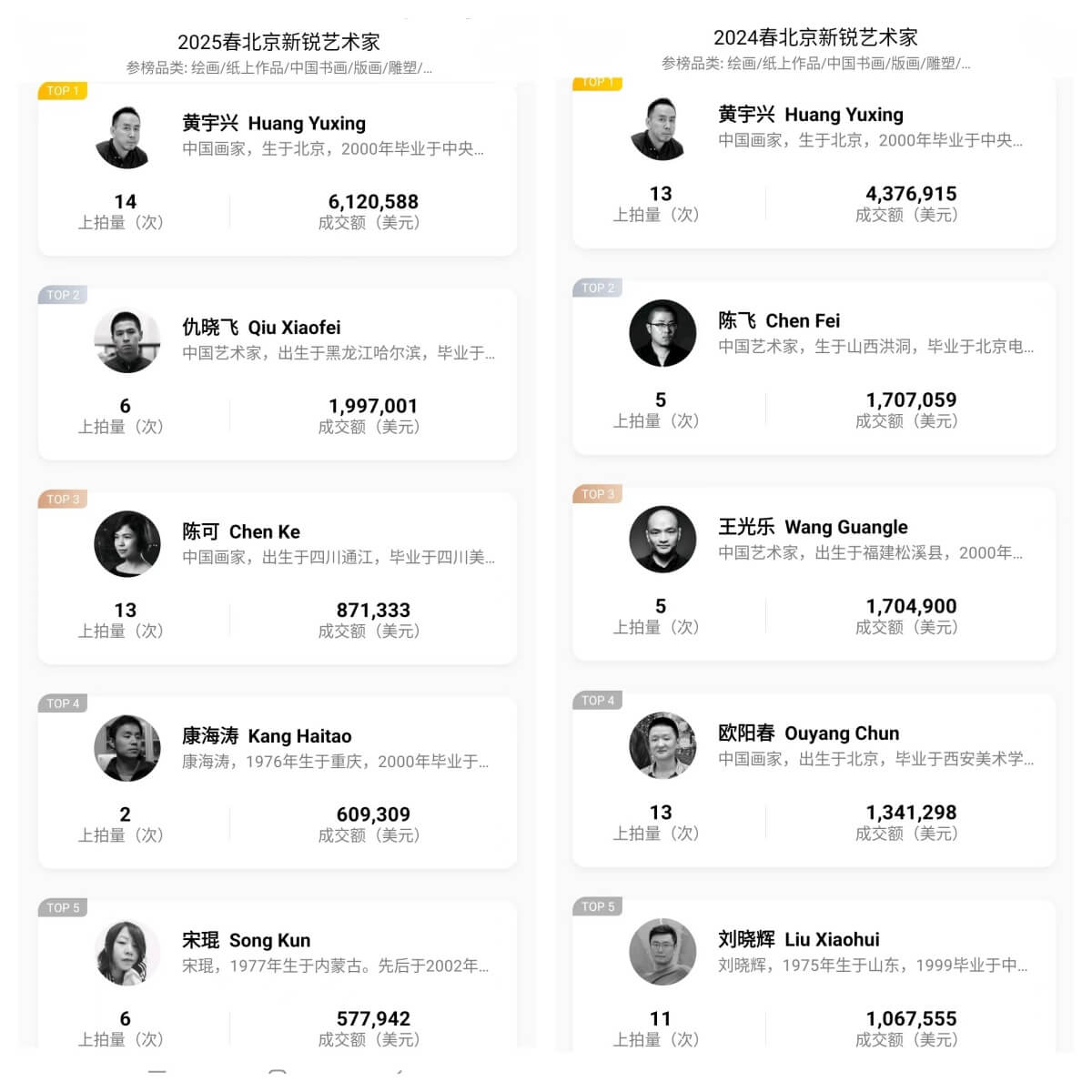This screenshot has width=1092, height=1092.
Task: Open the 康海涛 Kang Haitao name link
Action: point(267,735)
